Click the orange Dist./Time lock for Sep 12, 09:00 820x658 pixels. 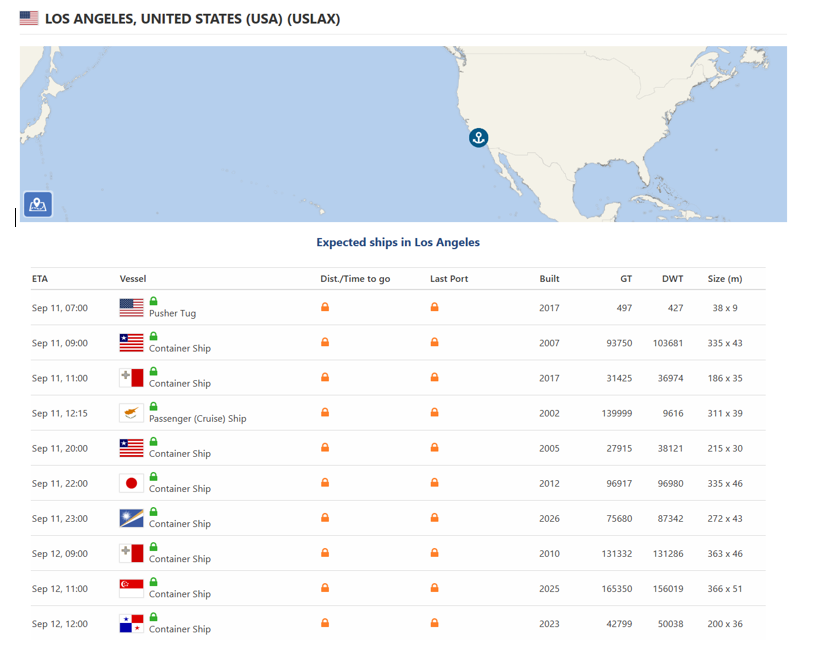[x=325, y=552]
